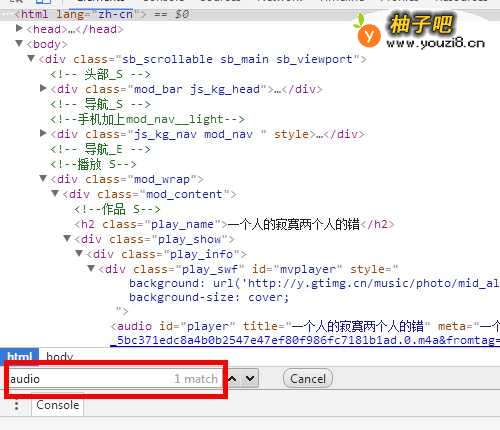Switch to the Console drawer tab
The height and width of the screenshot is (430, 500).
[58, 405]
